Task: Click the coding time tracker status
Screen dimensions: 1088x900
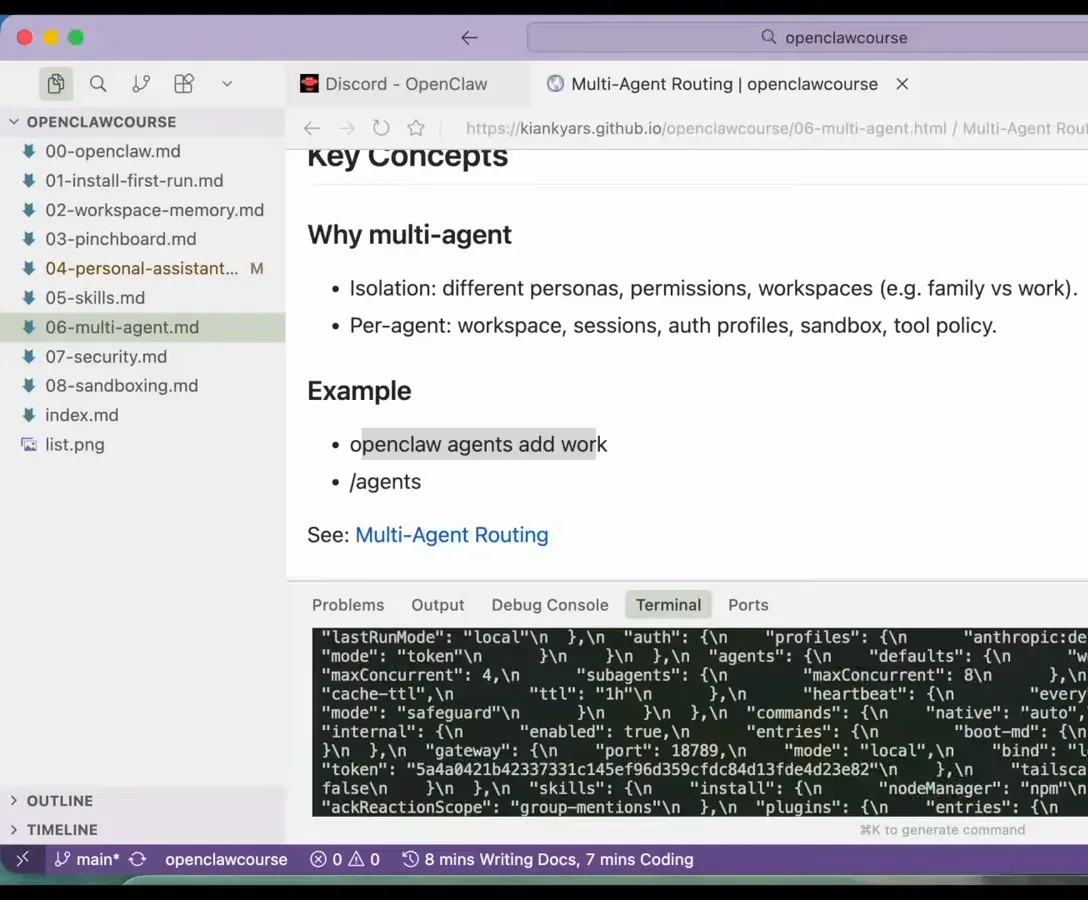Action: point(547,859)
